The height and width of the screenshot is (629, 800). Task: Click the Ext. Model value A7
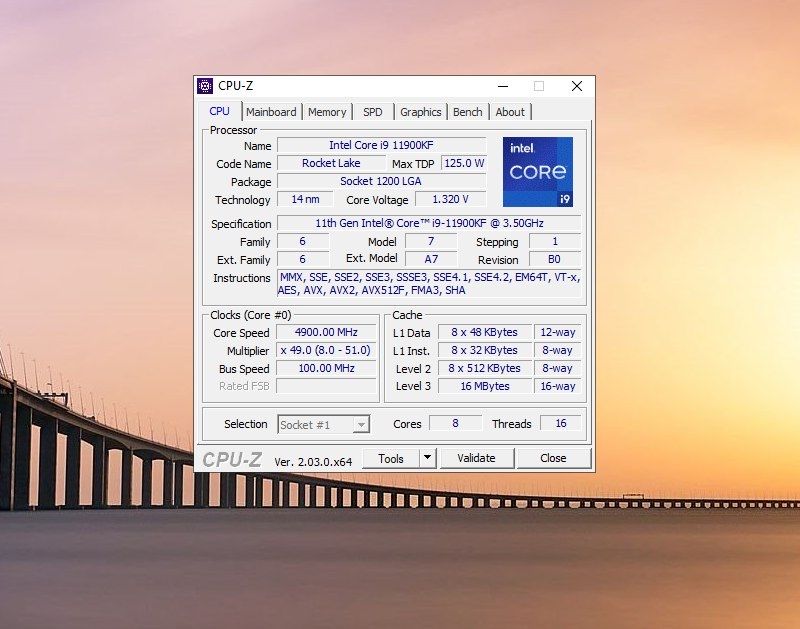coord(431,259)
